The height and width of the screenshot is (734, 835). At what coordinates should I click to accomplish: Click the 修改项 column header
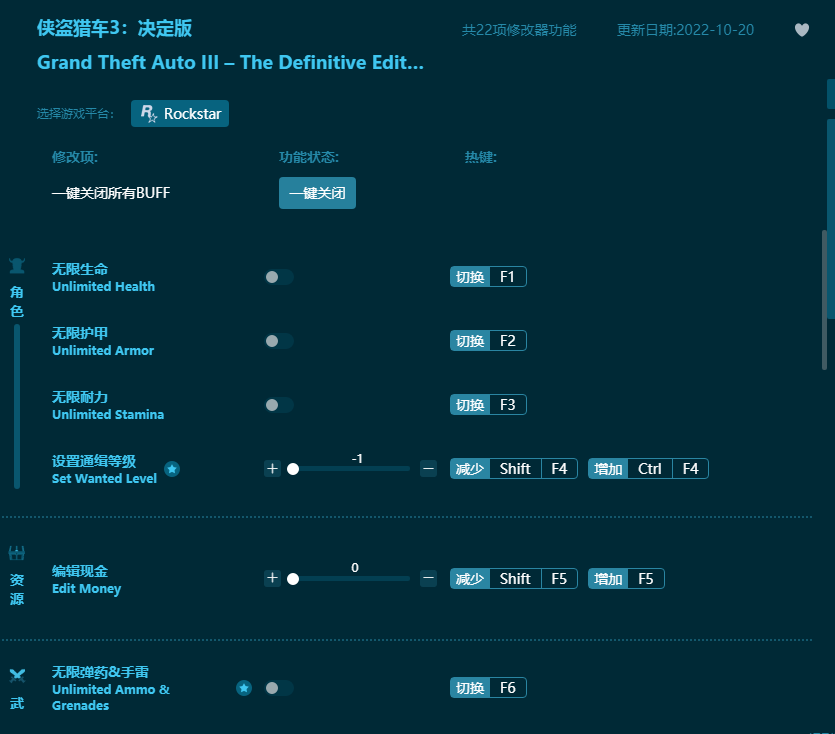(x=75, y=157)
